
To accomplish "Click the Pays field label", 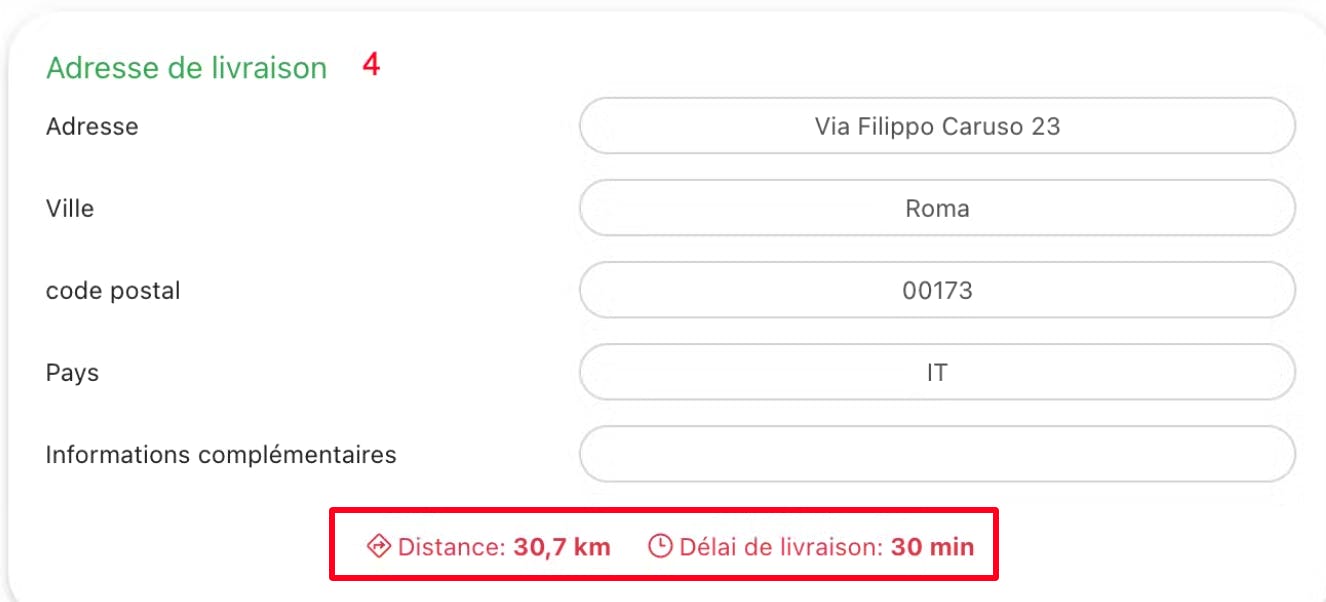I will [72, 373].
